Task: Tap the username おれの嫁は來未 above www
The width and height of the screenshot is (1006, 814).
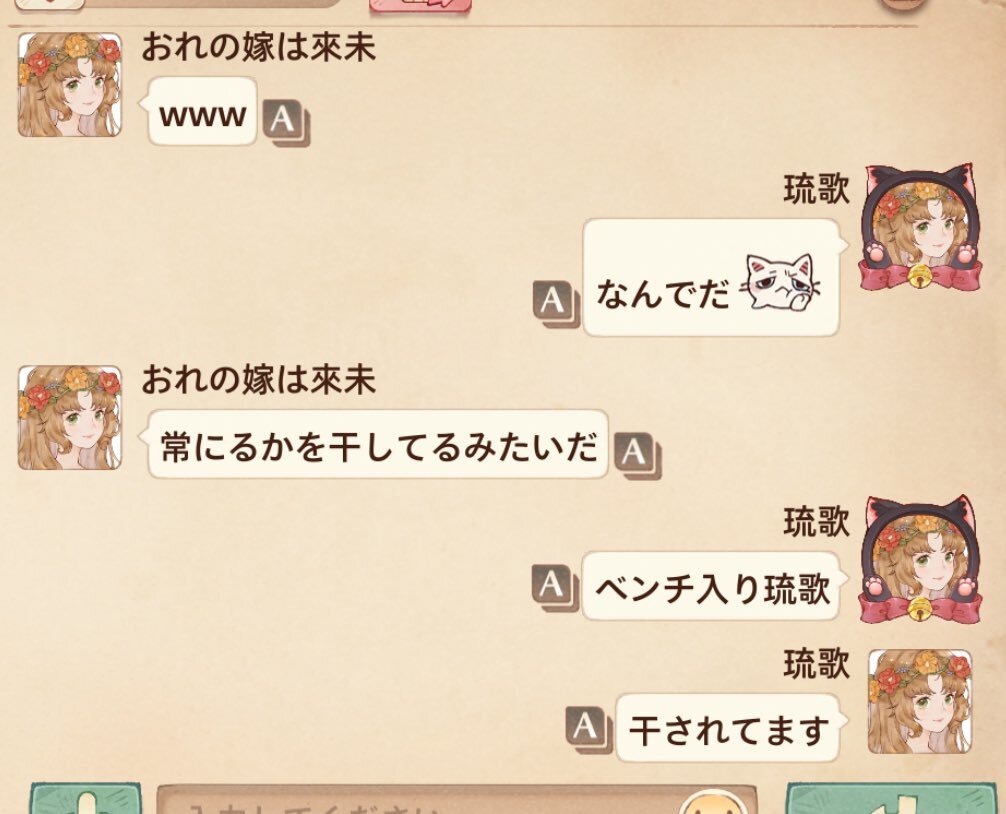Action: point(259,47)
